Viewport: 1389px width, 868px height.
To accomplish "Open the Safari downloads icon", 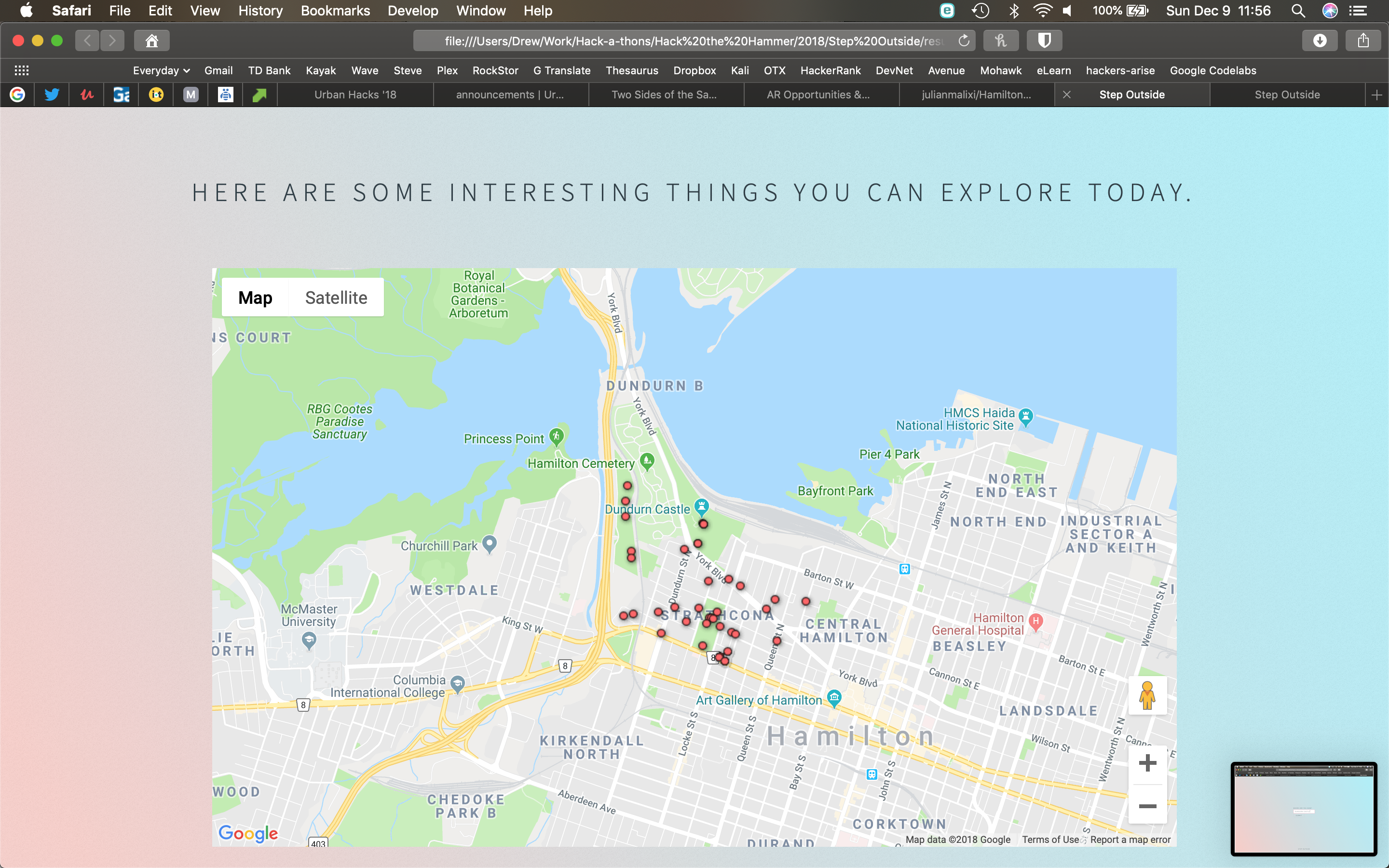I will [1320, 41].
